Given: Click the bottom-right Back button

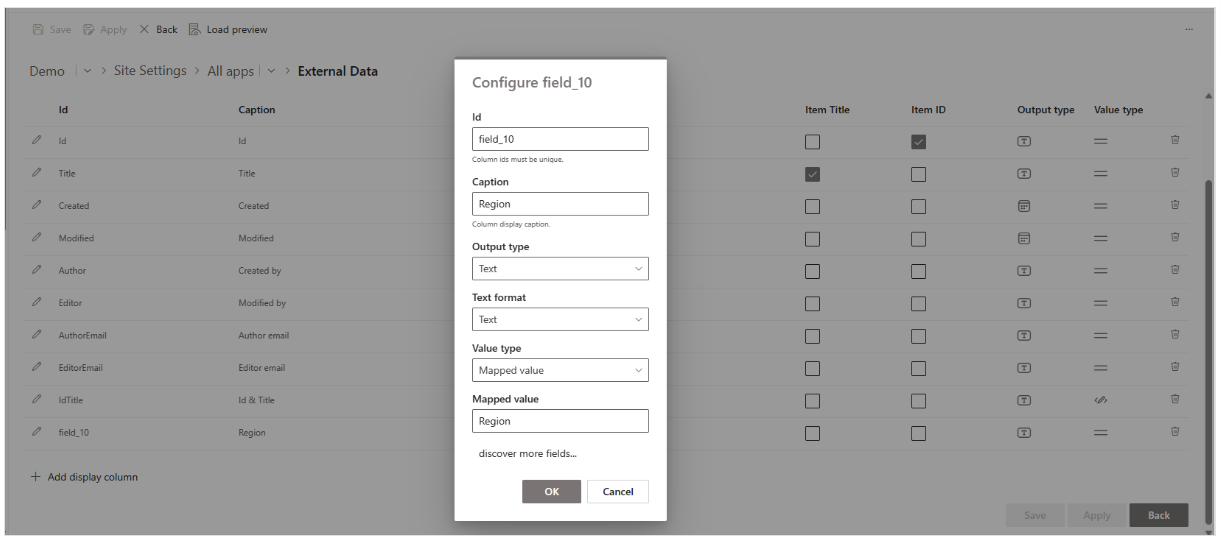Looking at the screenshot, I should 1159,515.
